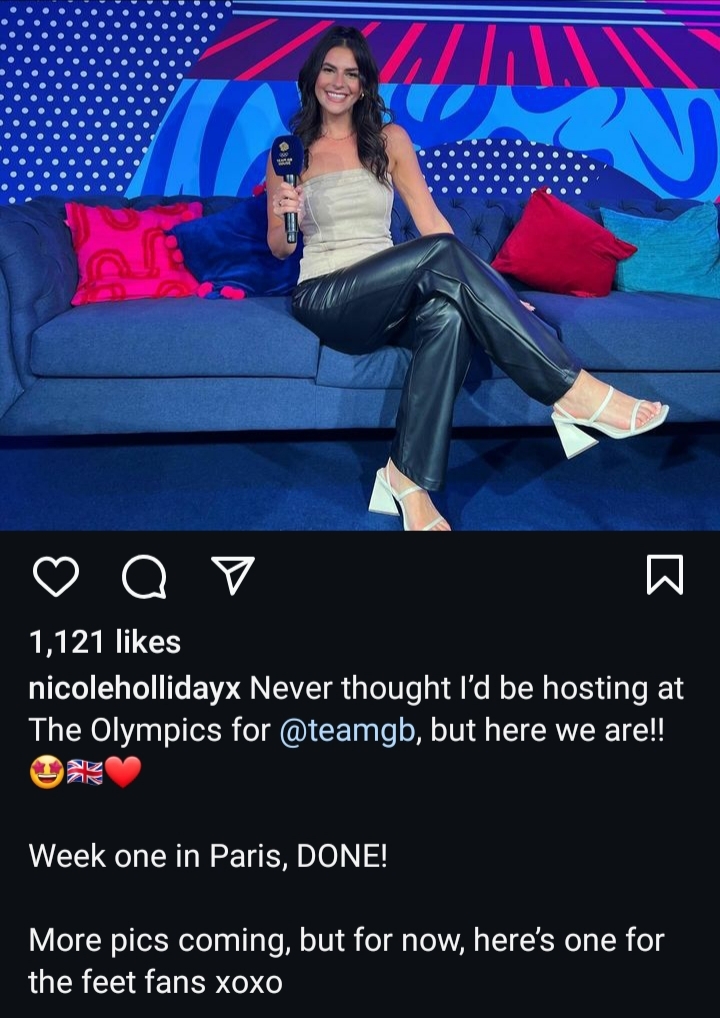Click the Team GB microphone in the photo
Viewport: 720px width, 1018px height.
click(288, 187)
